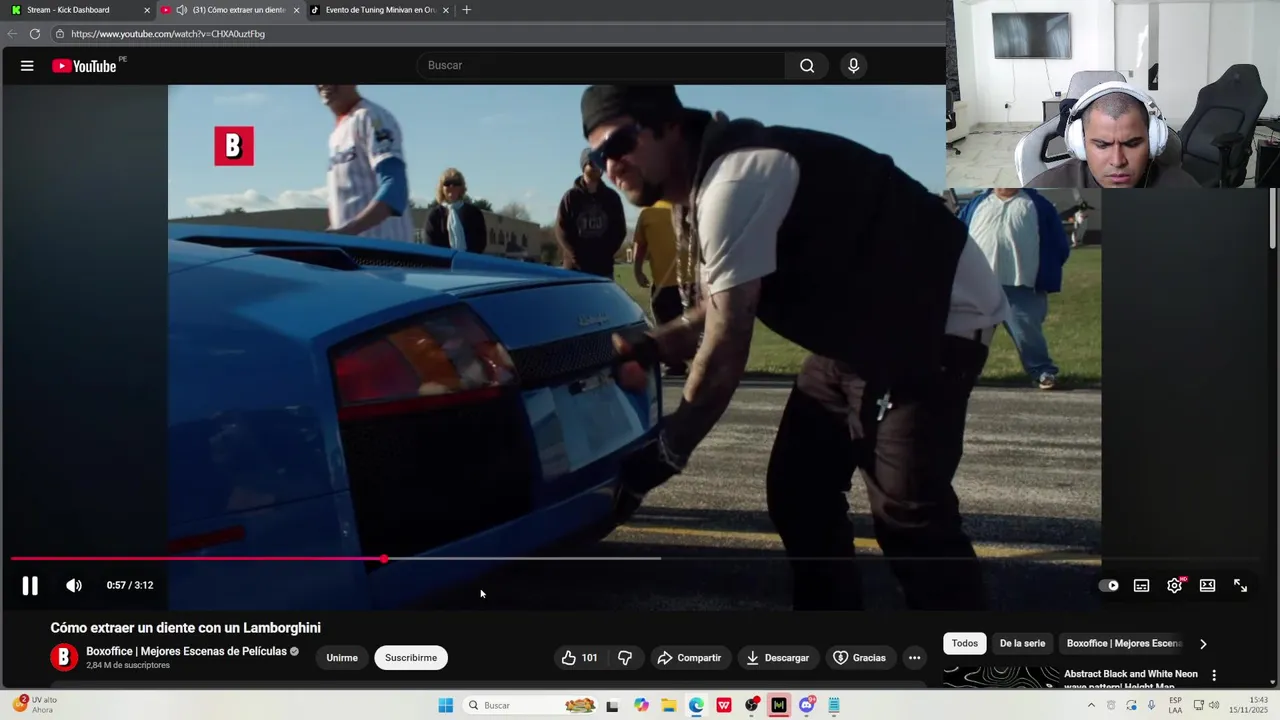Viewport: 1280px width, 720px height.
Task: Open the UV alto weather widget
Action: (36, 705)
